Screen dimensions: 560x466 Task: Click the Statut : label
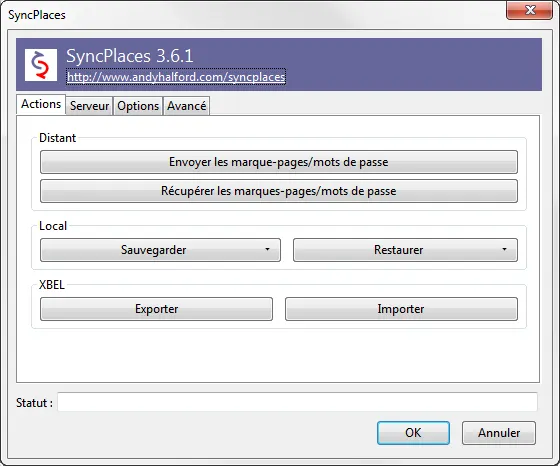34,403
